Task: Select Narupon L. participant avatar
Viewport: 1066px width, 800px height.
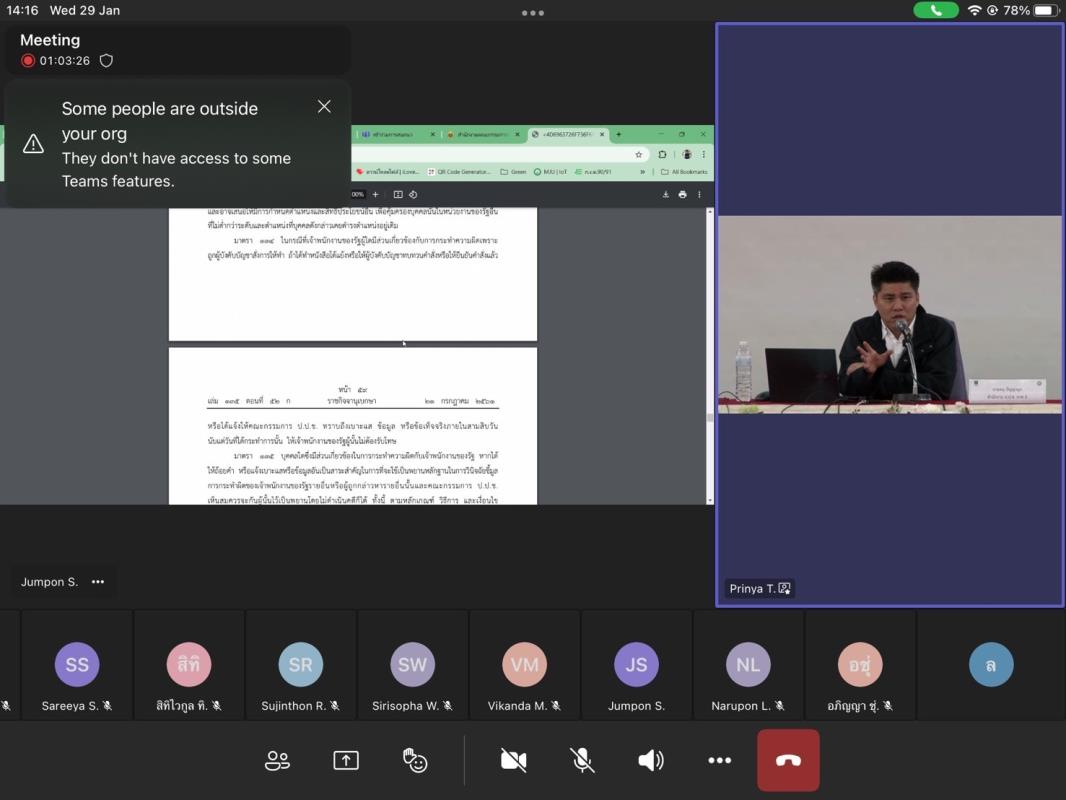Action: pos(748,664)
